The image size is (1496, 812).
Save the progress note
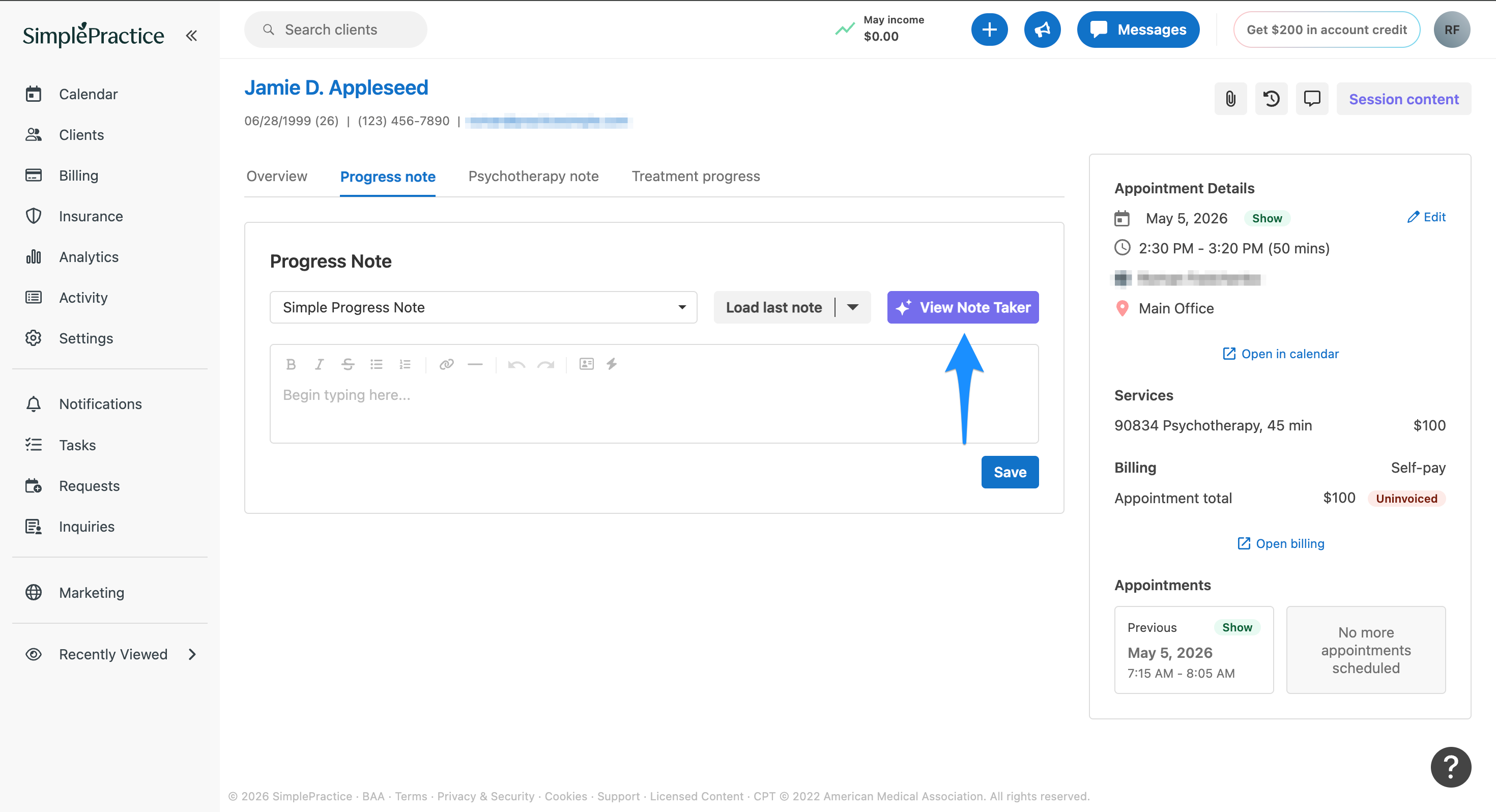click(x=1010, y=472)
